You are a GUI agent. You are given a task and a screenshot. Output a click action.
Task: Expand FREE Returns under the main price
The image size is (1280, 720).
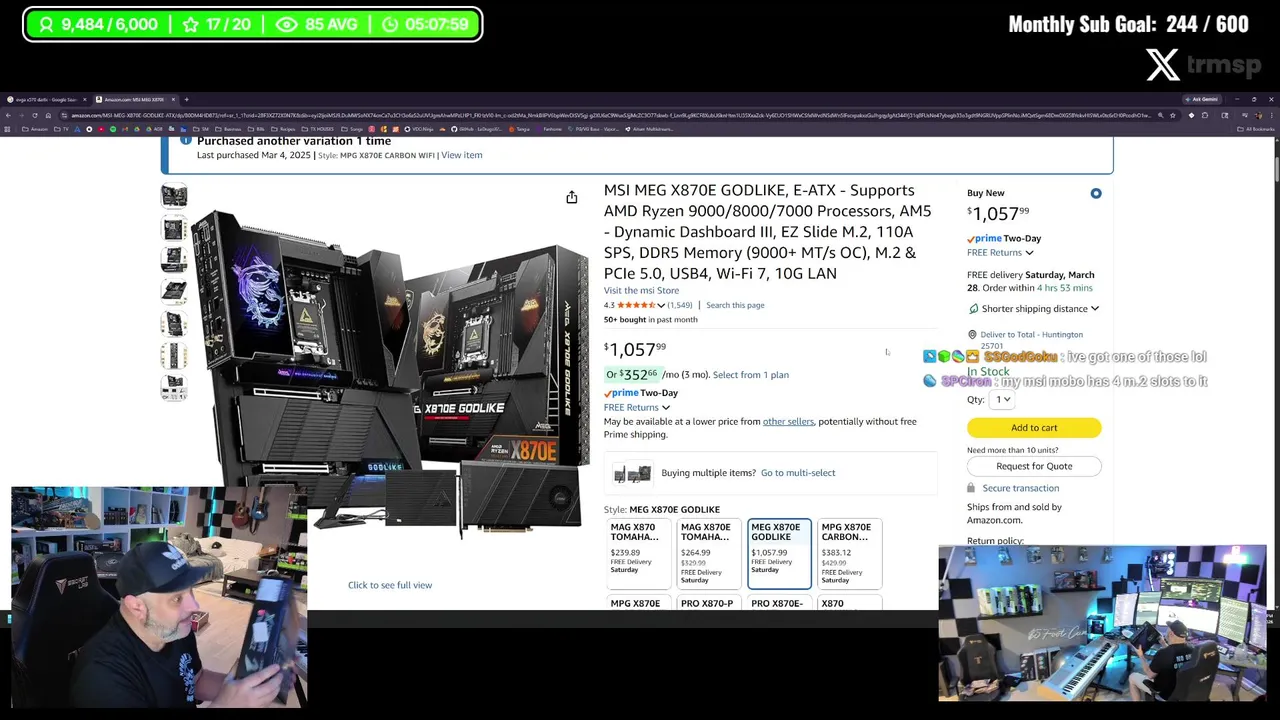(637, 407)
